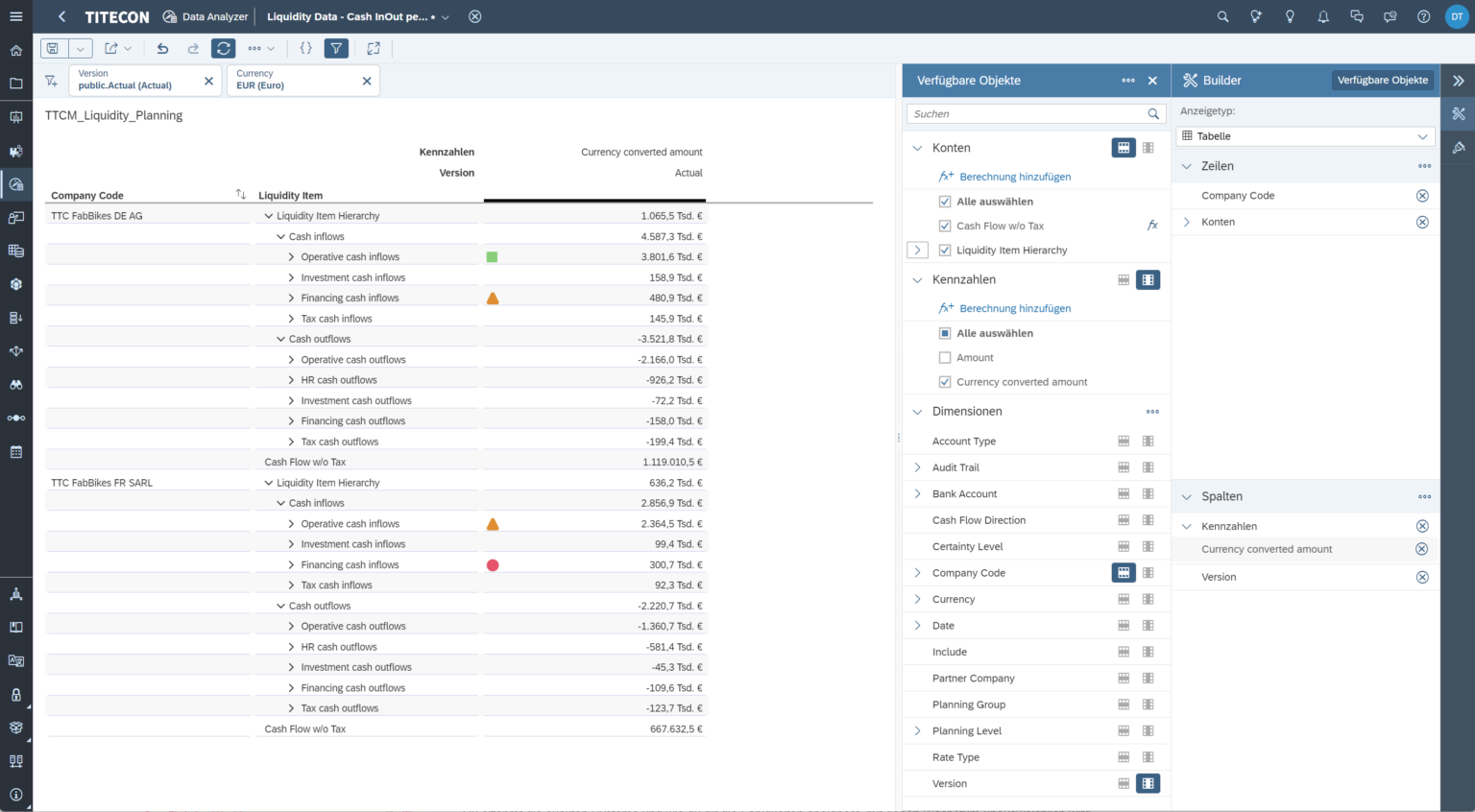Undo the last action in the toolbar

click(161, 48)
